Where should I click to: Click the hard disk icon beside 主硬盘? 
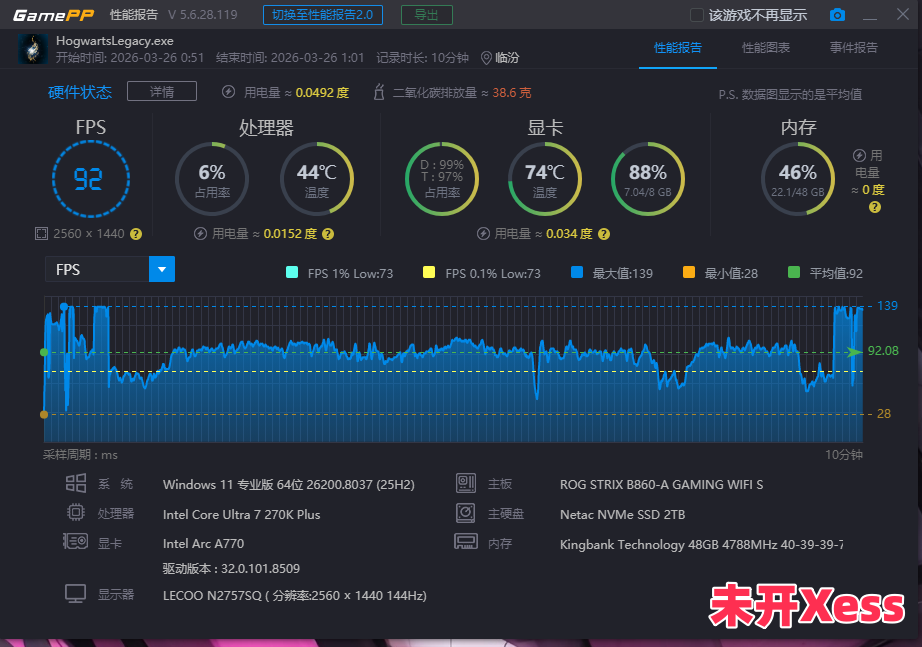(466, 513)
